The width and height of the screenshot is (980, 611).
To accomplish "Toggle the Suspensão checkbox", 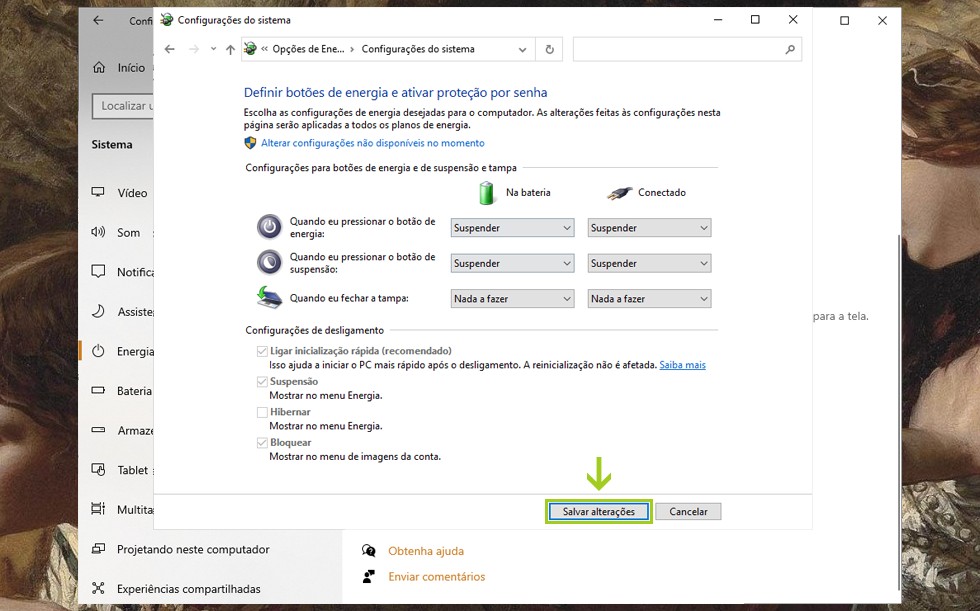I will click(262, 382).
